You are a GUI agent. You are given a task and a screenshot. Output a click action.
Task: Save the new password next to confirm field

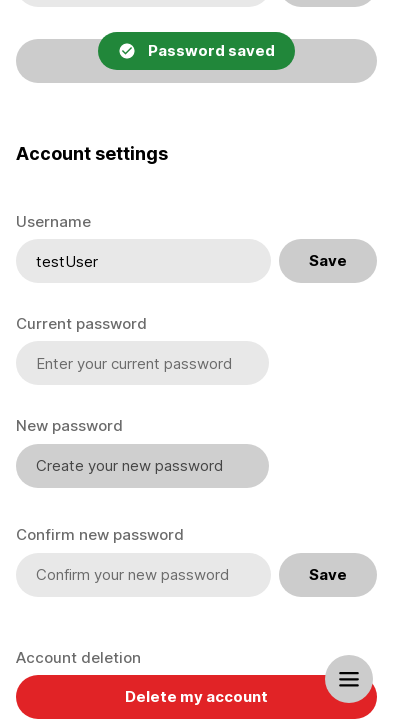click(328, 575)
